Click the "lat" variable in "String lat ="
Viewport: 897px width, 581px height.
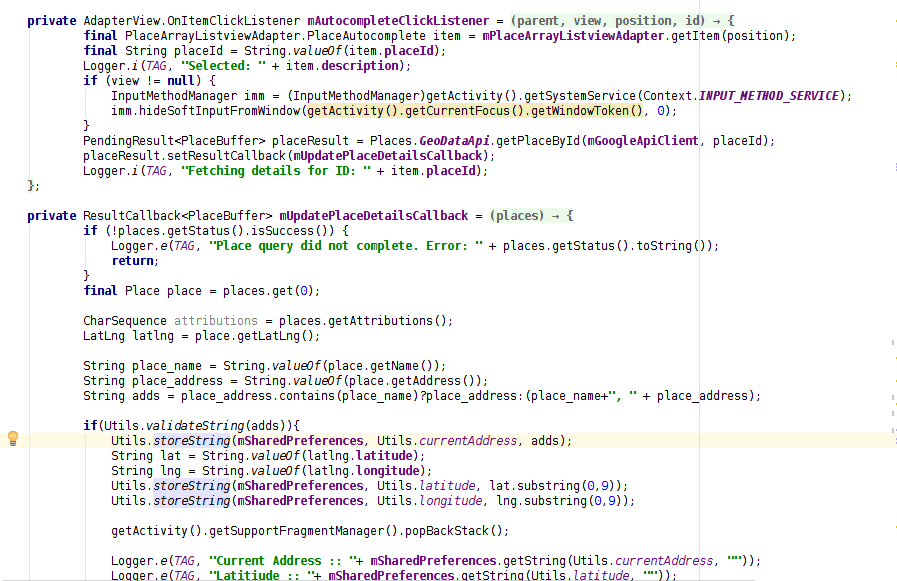pyautogui.click(x=170, y=456)
